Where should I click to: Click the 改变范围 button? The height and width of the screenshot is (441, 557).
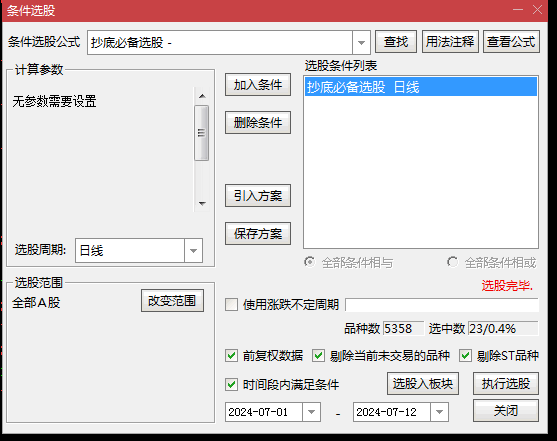click(172, 301)
